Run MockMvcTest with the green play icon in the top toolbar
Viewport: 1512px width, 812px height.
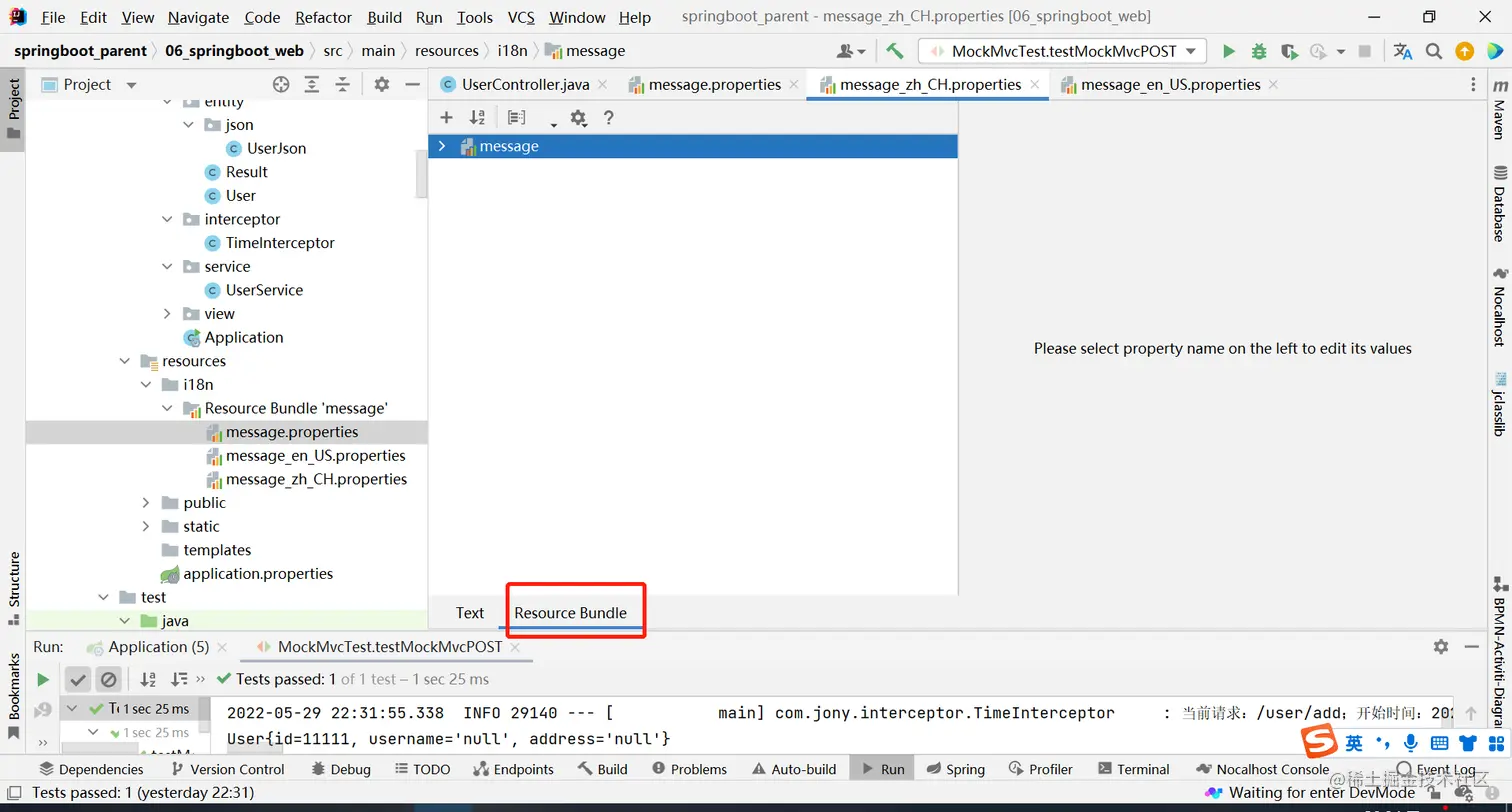1229,51
